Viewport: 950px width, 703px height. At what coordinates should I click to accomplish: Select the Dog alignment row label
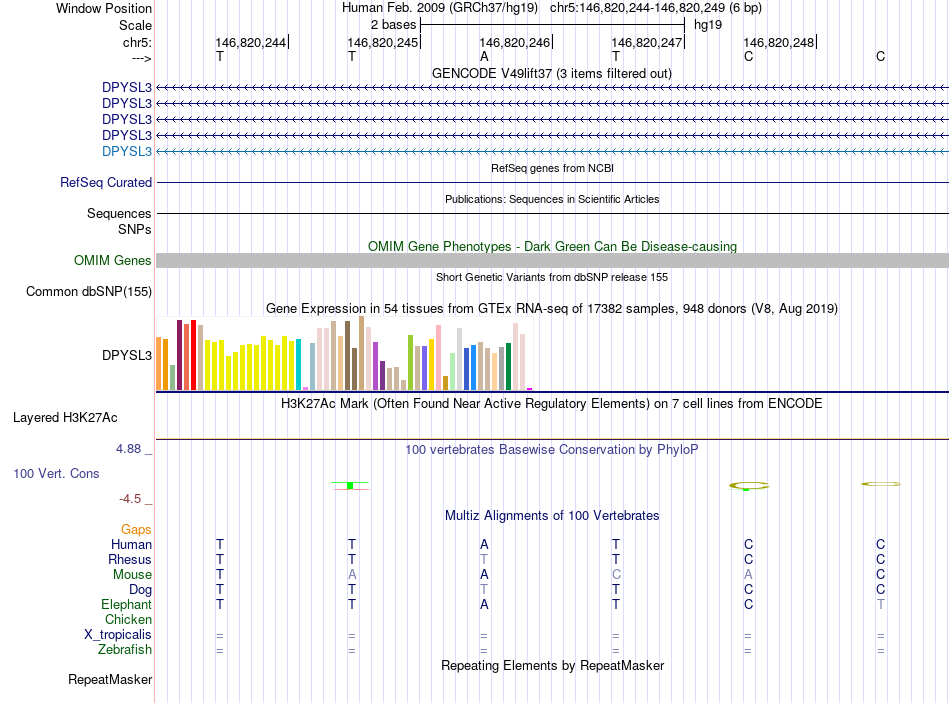point(140,590)
